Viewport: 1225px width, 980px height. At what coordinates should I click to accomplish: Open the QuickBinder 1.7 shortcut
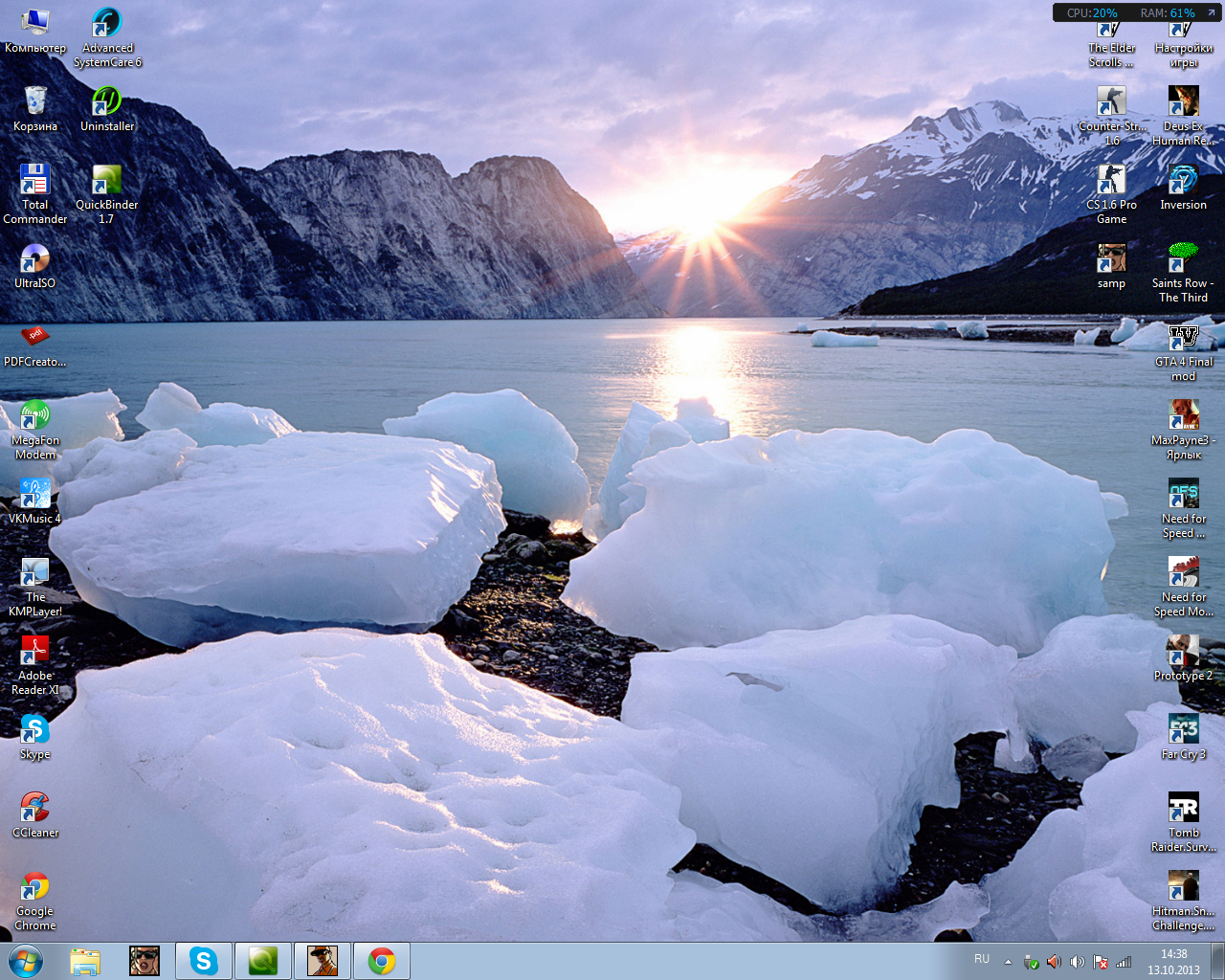point(107,194)
